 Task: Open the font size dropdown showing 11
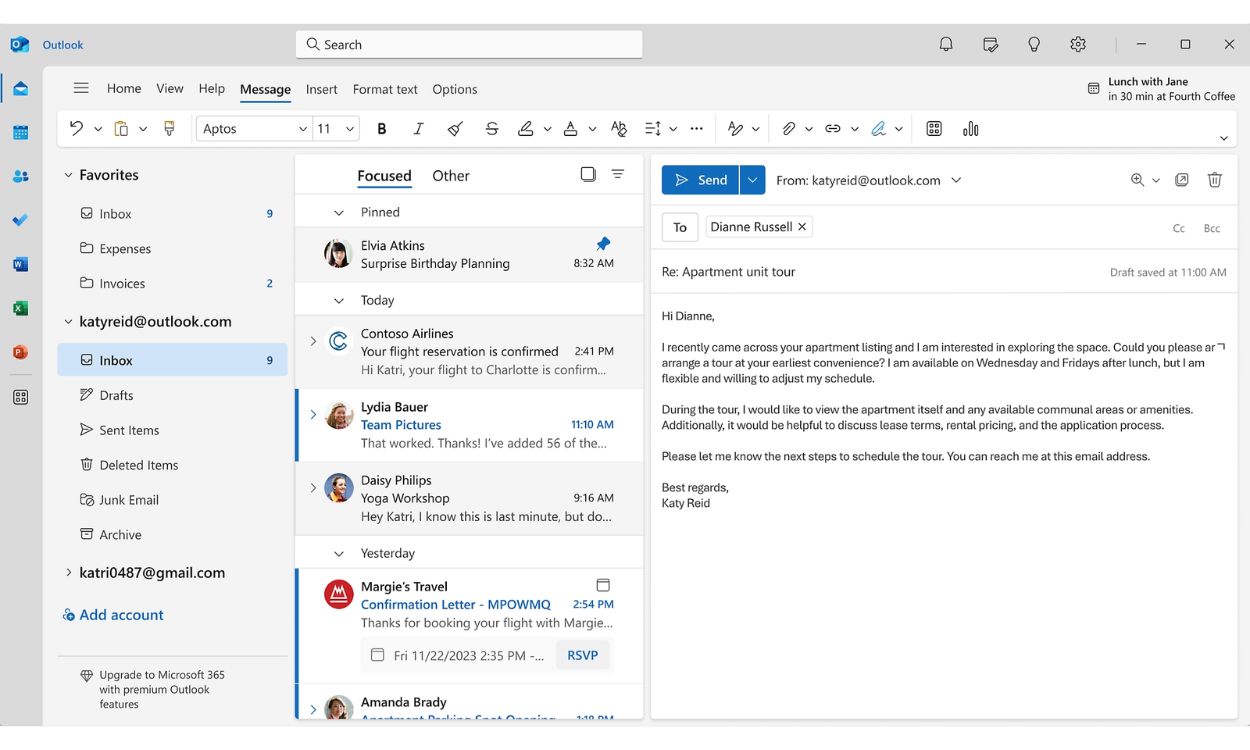336,129
